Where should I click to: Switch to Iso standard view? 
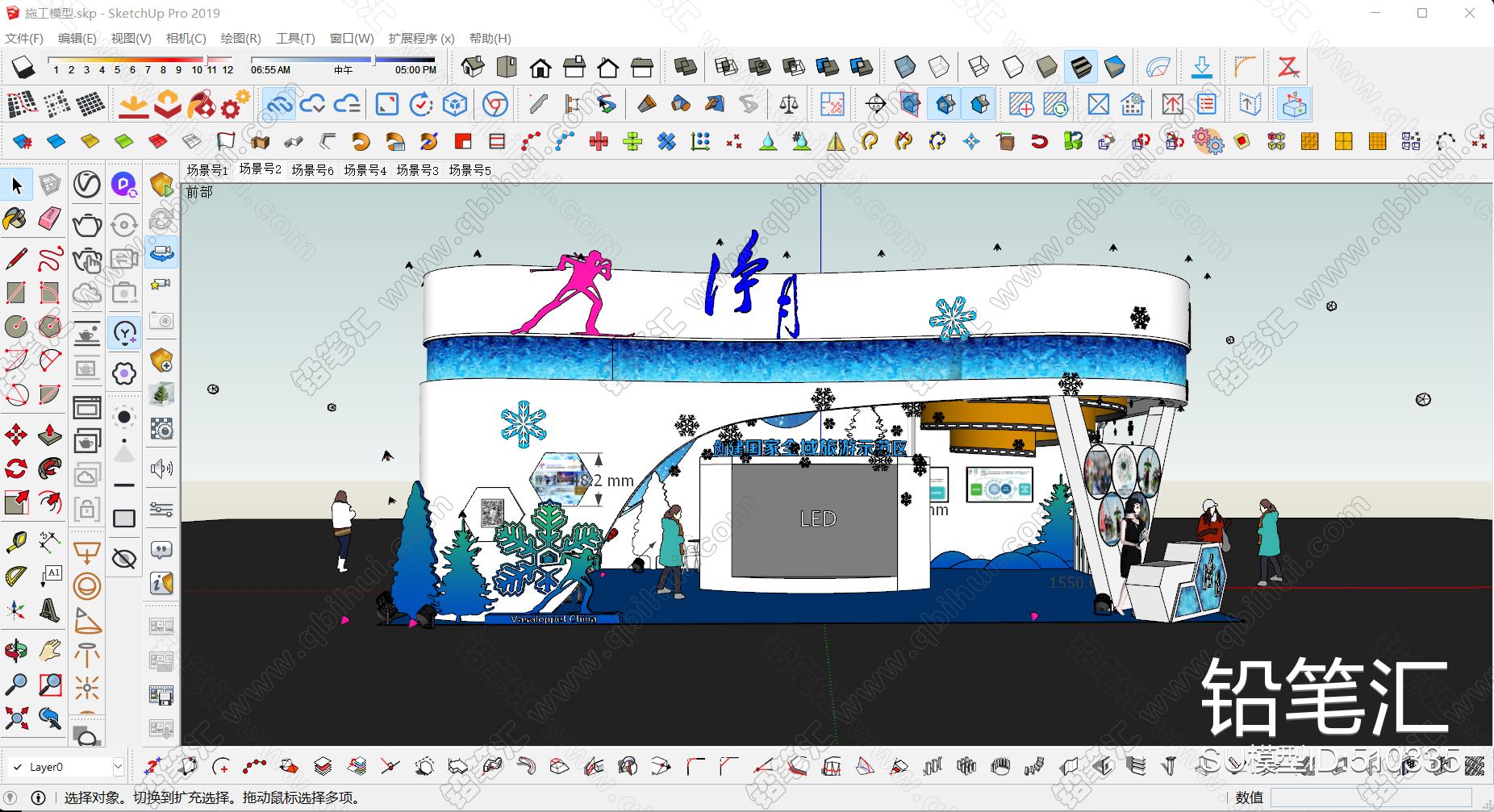473,67
